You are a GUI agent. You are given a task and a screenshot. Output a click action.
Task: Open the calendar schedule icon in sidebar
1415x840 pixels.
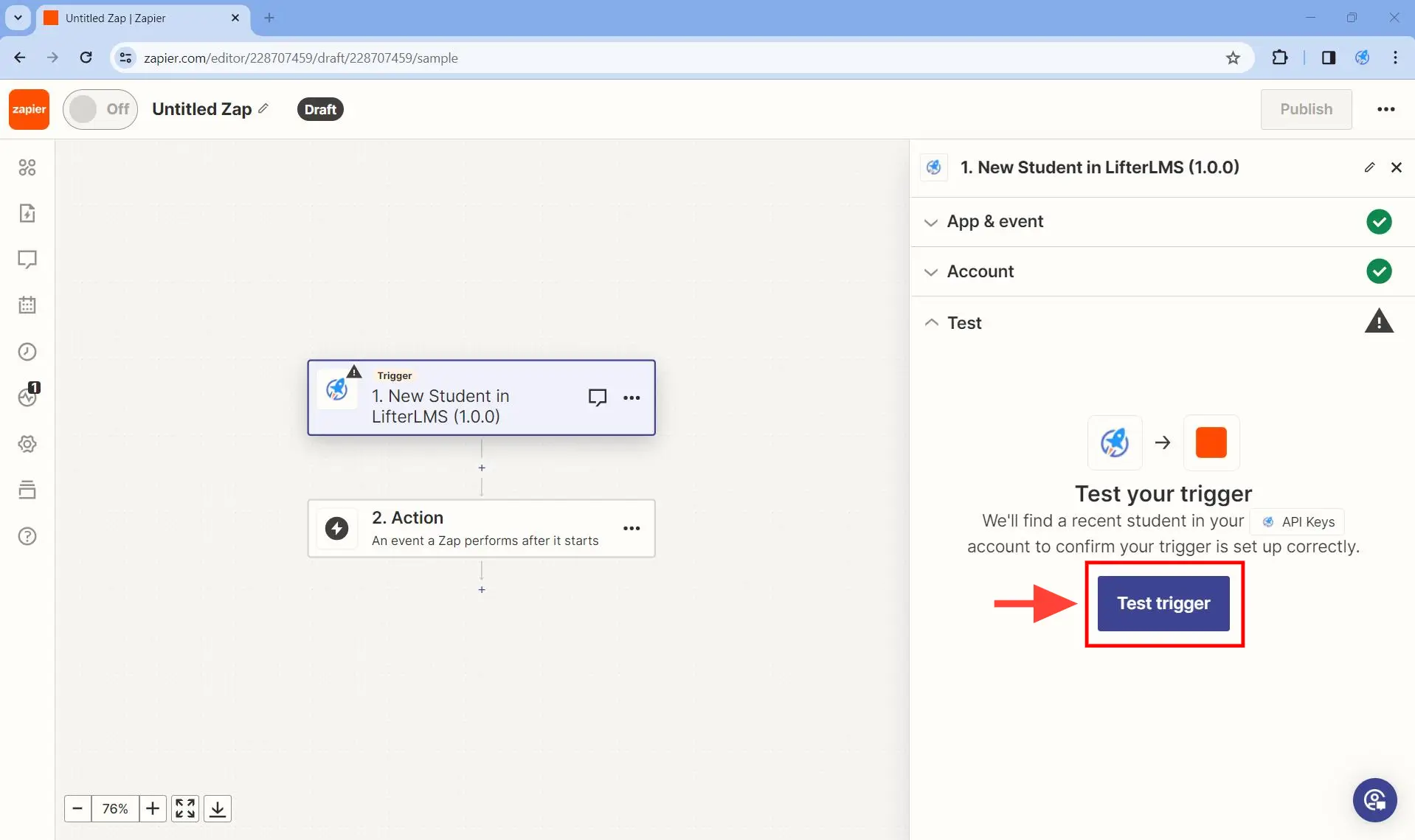coord(27,305)
